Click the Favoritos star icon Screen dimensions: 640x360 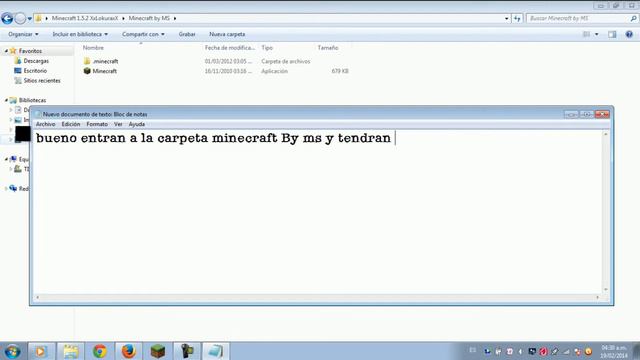click(x=13, y=51)
